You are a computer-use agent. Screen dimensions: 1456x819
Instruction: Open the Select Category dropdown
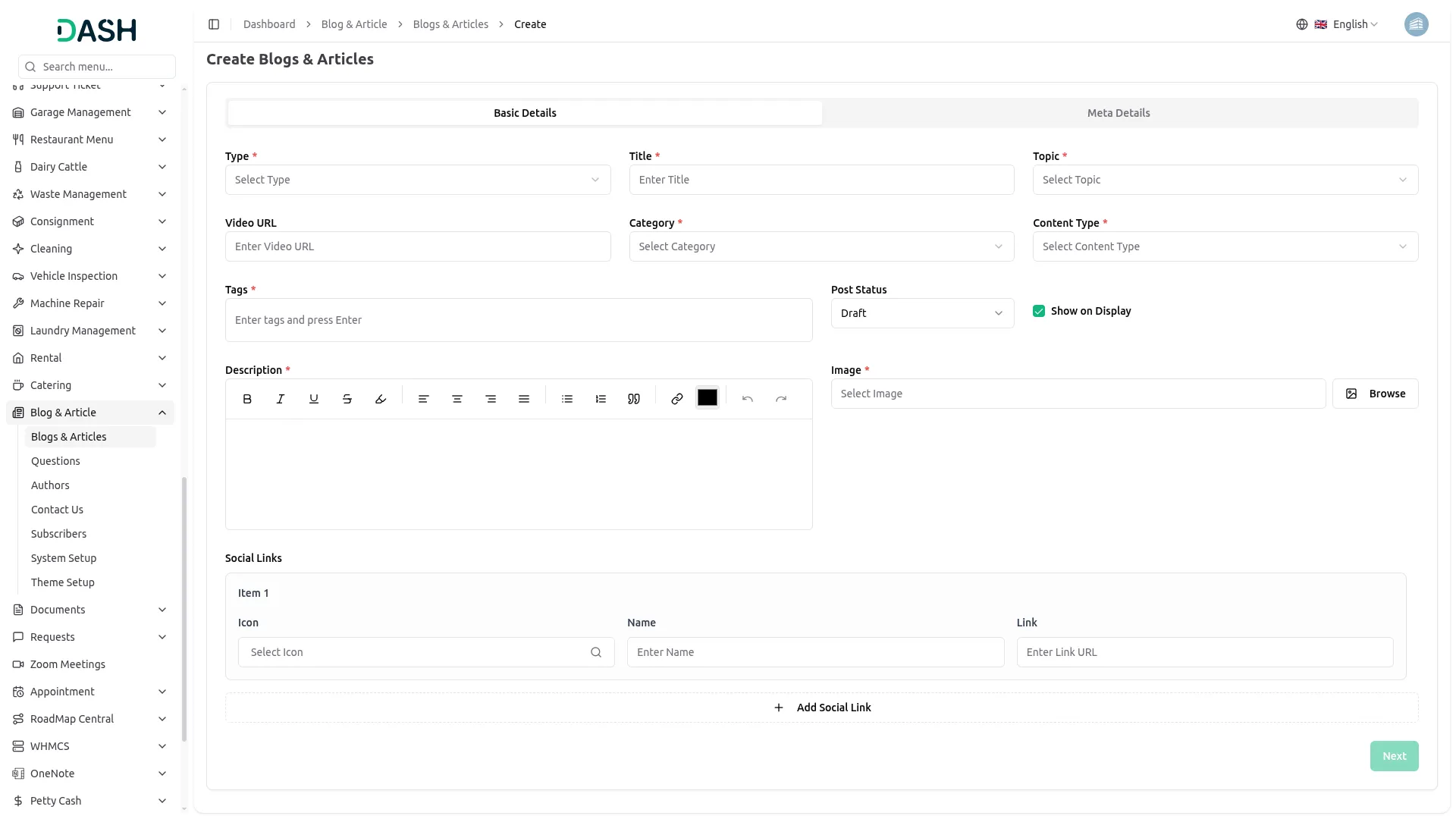click(821, 246)
